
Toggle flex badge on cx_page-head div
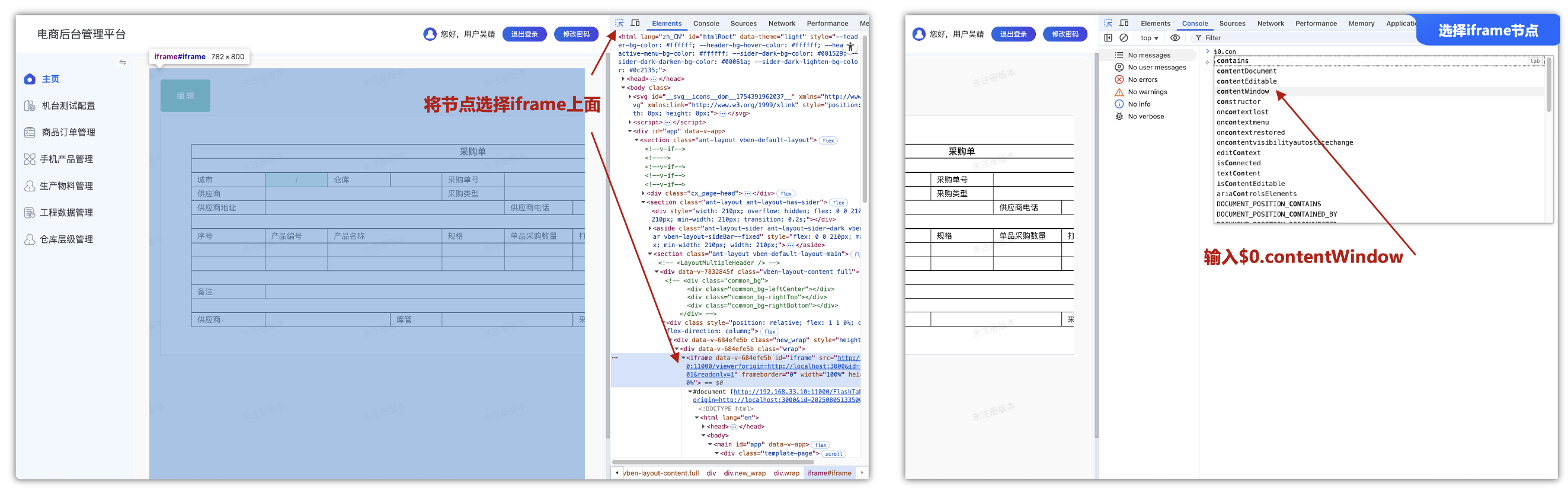[786, 194]
